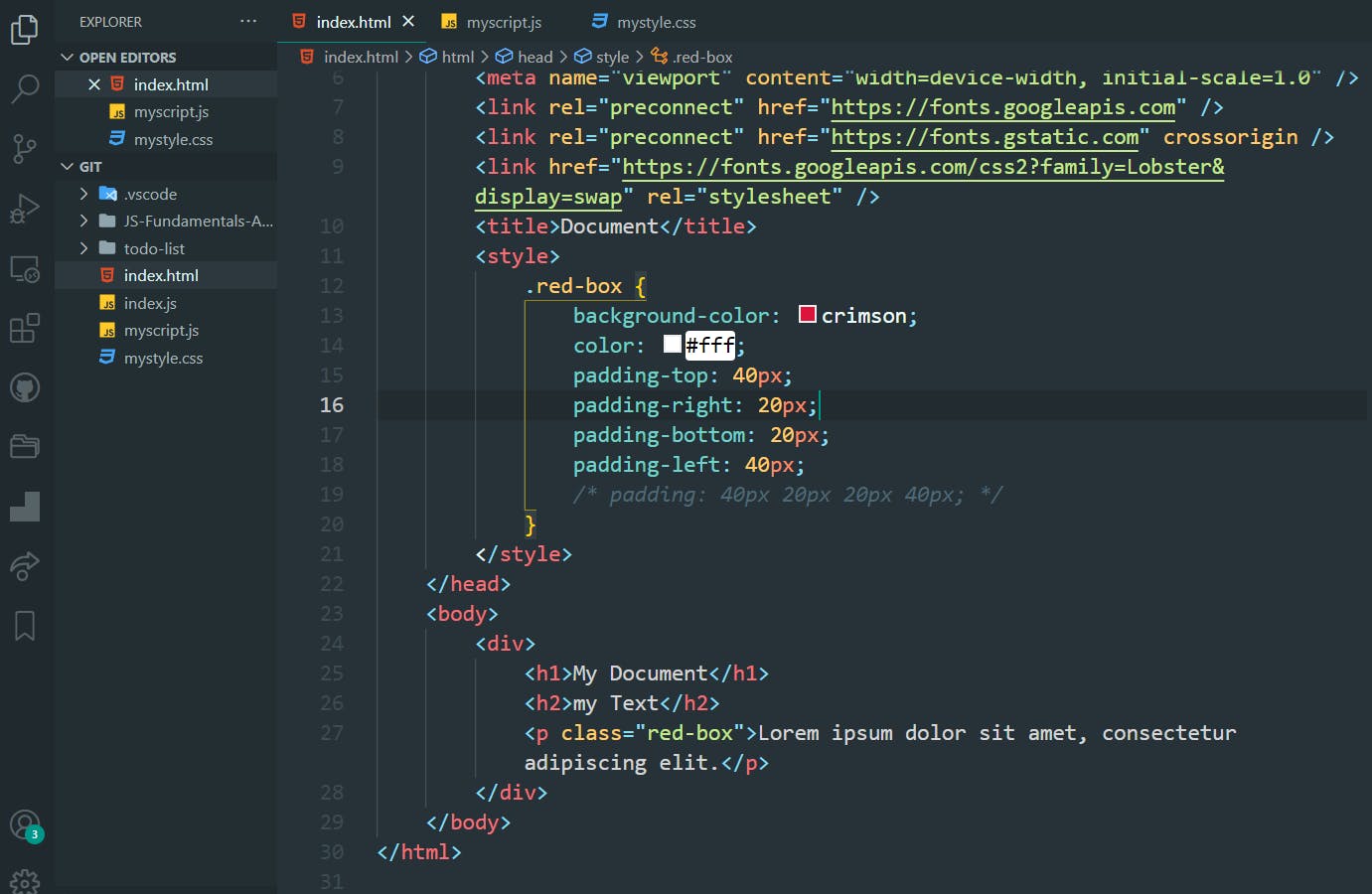Click line number 12 in gutter
This screenshot has width=1372, height=894.
pos(332,286)
